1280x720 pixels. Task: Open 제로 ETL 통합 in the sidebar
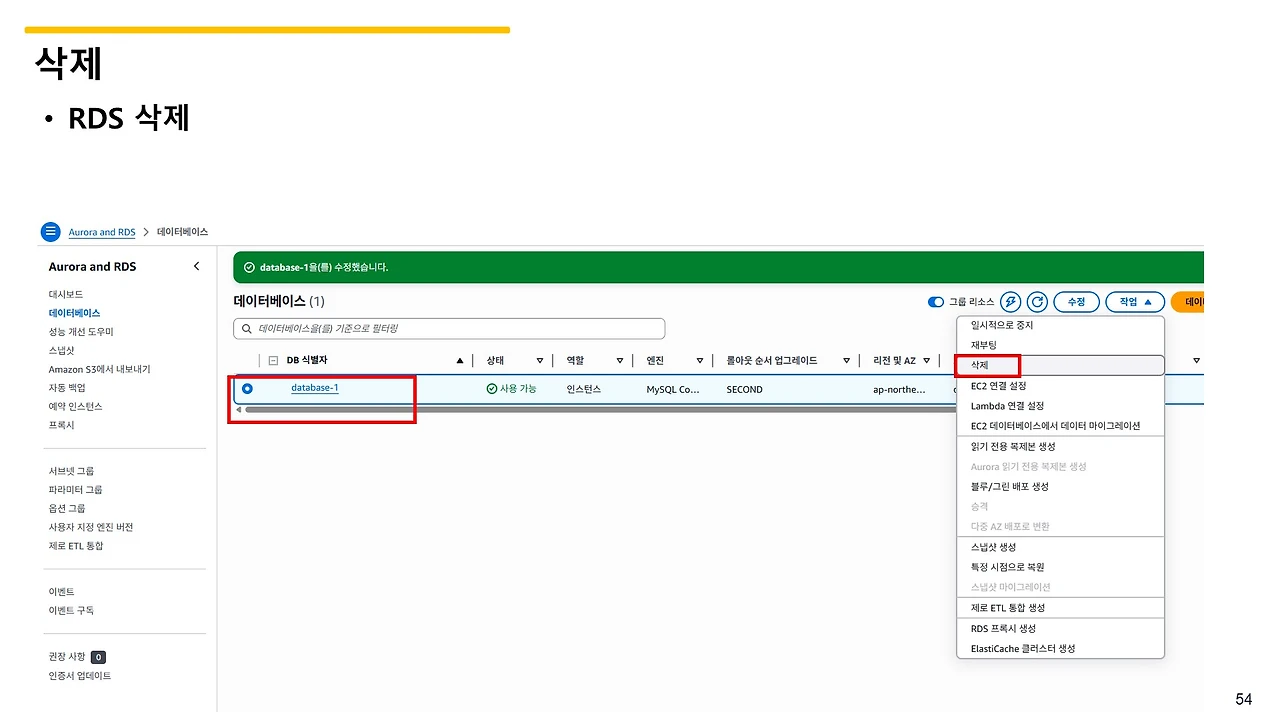(76, 546)
